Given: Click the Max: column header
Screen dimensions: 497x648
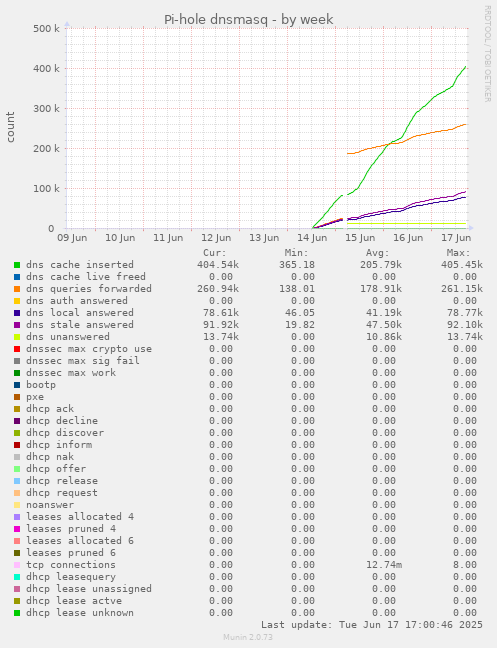Looking at the screenshot, I should pyautogui.click(x=459, y=253).
